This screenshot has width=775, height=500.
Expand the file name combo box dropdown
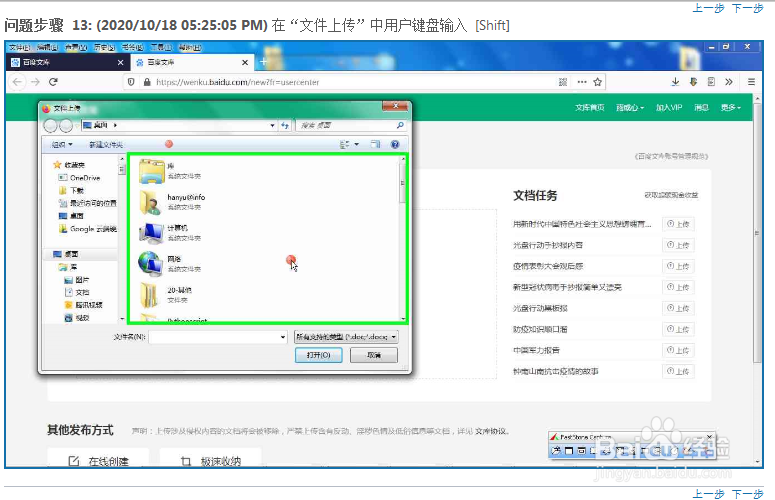click(x=283, y=337)
